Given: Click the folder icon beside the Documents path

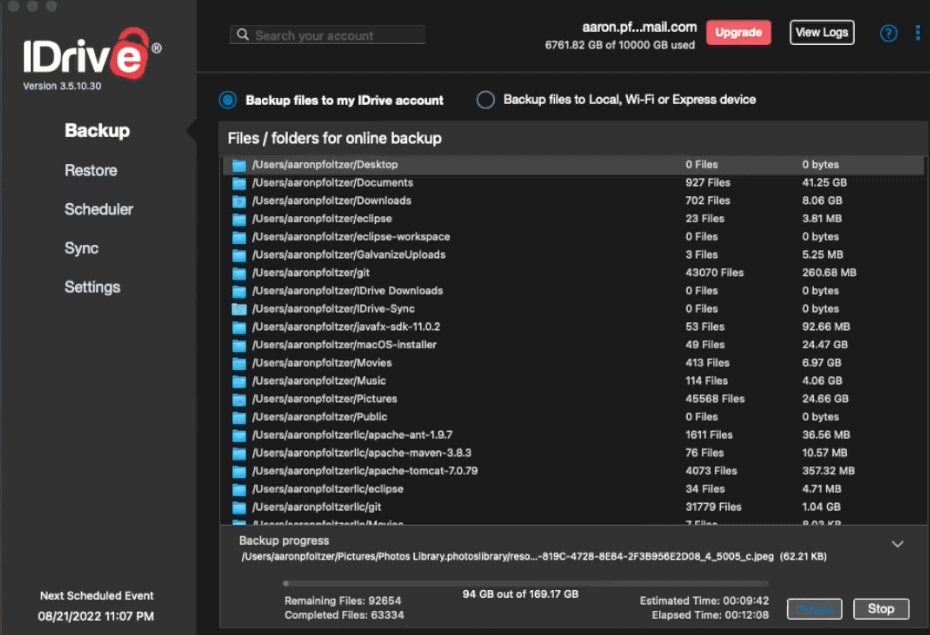Looking at the screenshot, I should pos(239,183).
